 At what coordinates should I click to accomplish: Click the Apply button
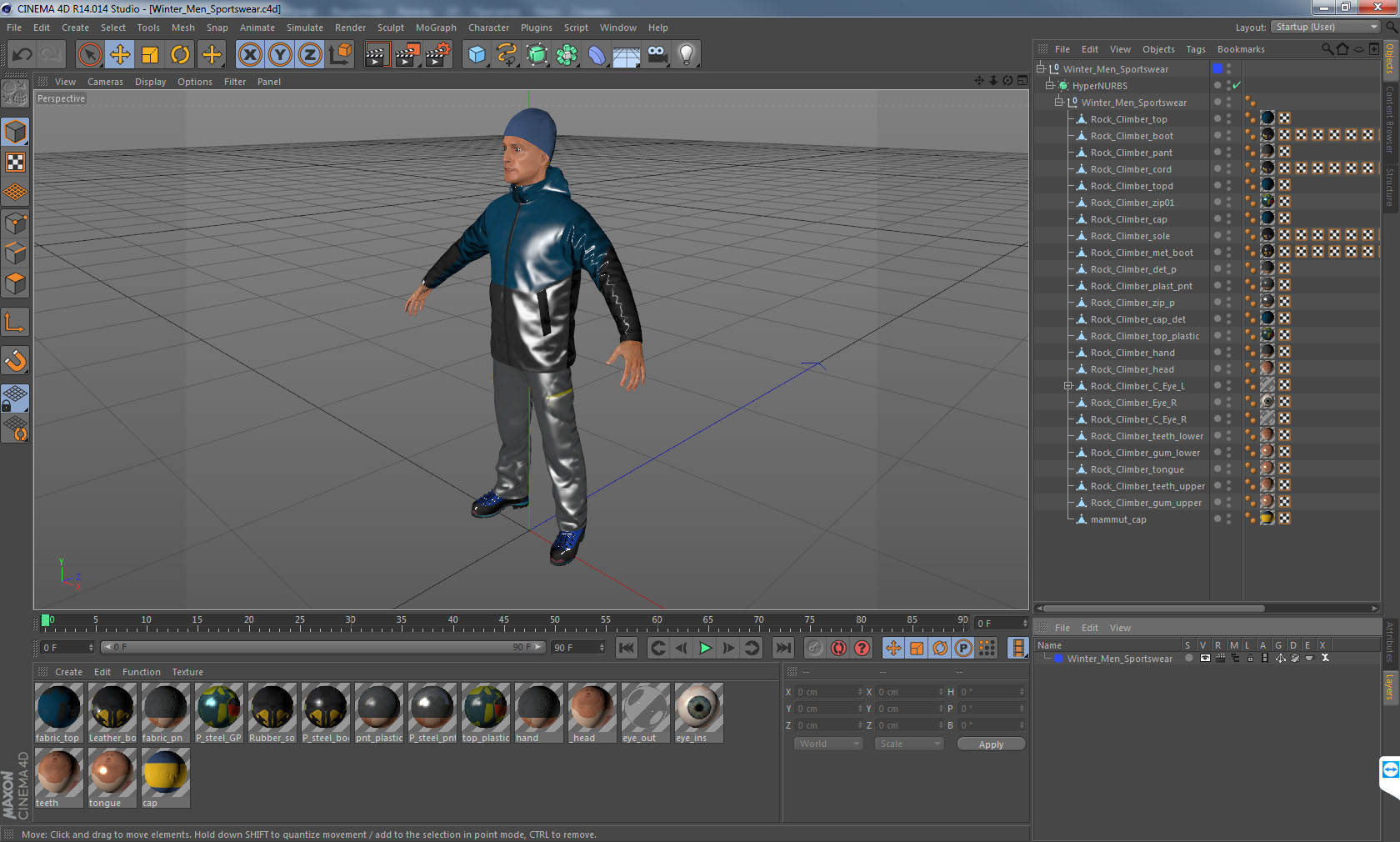click(991, 744)
